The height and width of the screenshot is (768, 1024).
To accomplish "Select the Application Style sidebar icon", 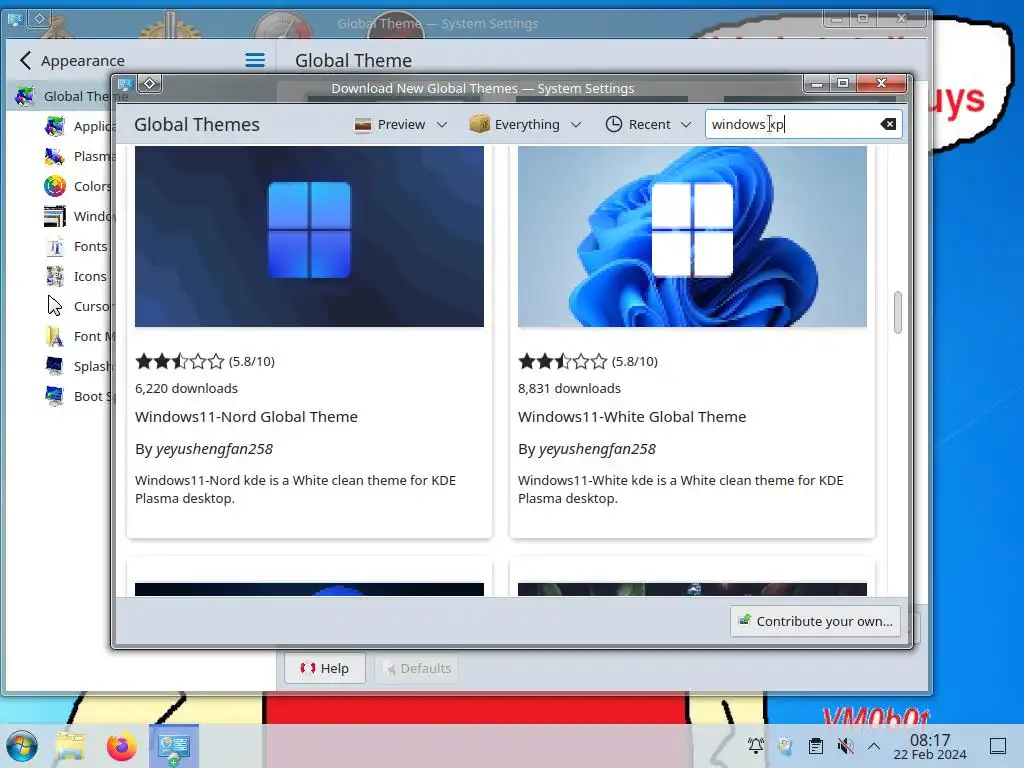I will tap(55, 126).
